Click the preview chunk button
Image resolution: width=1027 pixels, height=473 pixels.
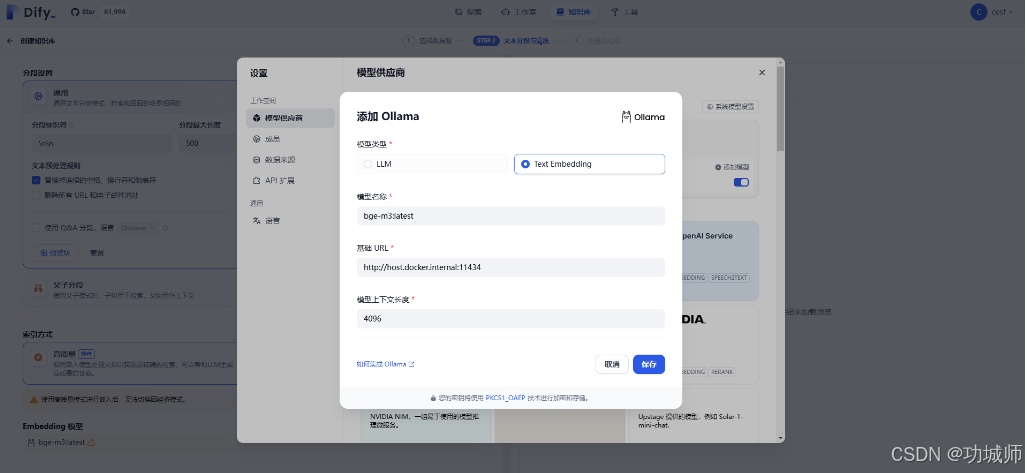pos(56,252)
